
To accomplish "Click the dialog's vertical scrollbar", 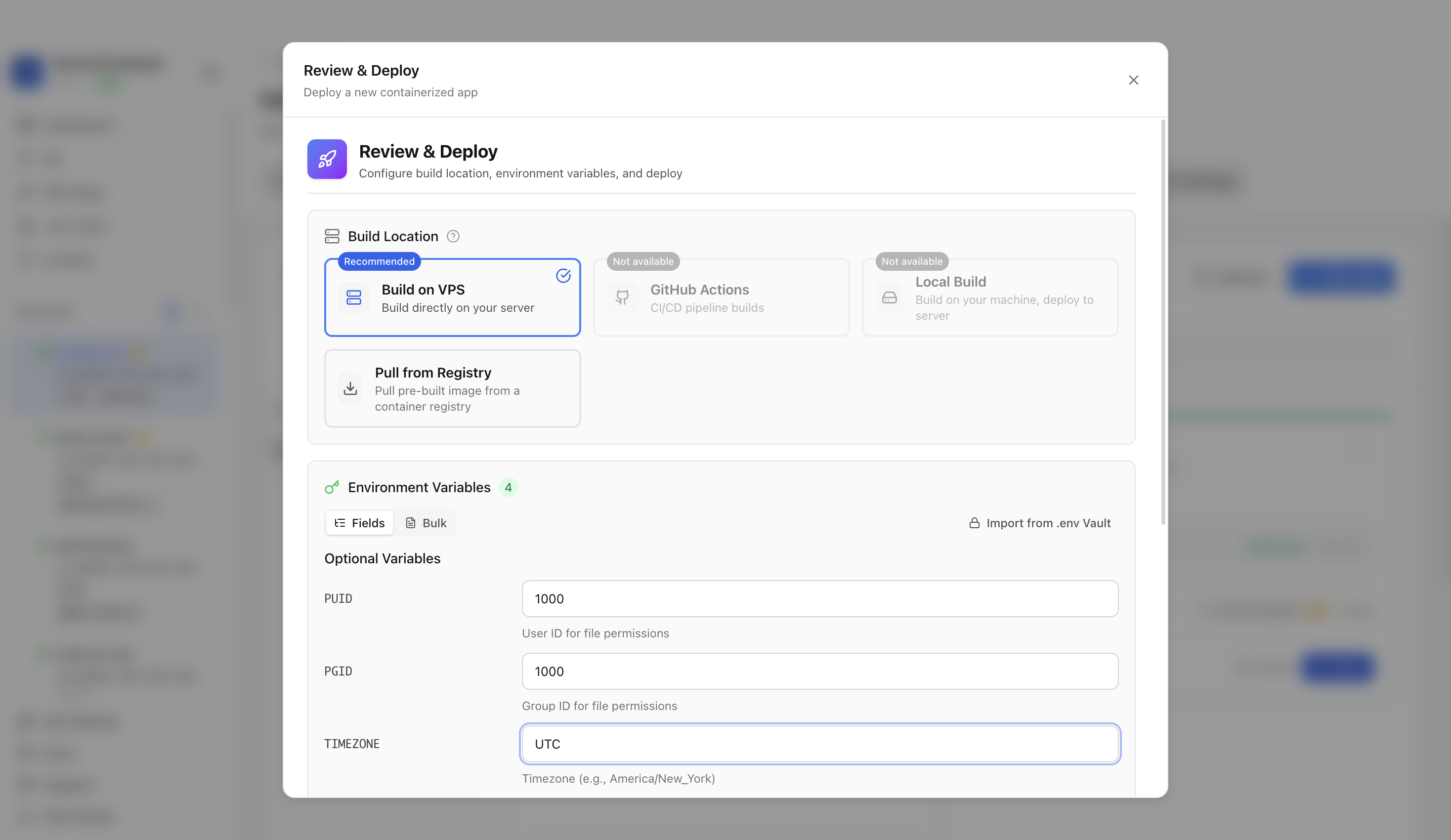I will tap(1163, 323).
